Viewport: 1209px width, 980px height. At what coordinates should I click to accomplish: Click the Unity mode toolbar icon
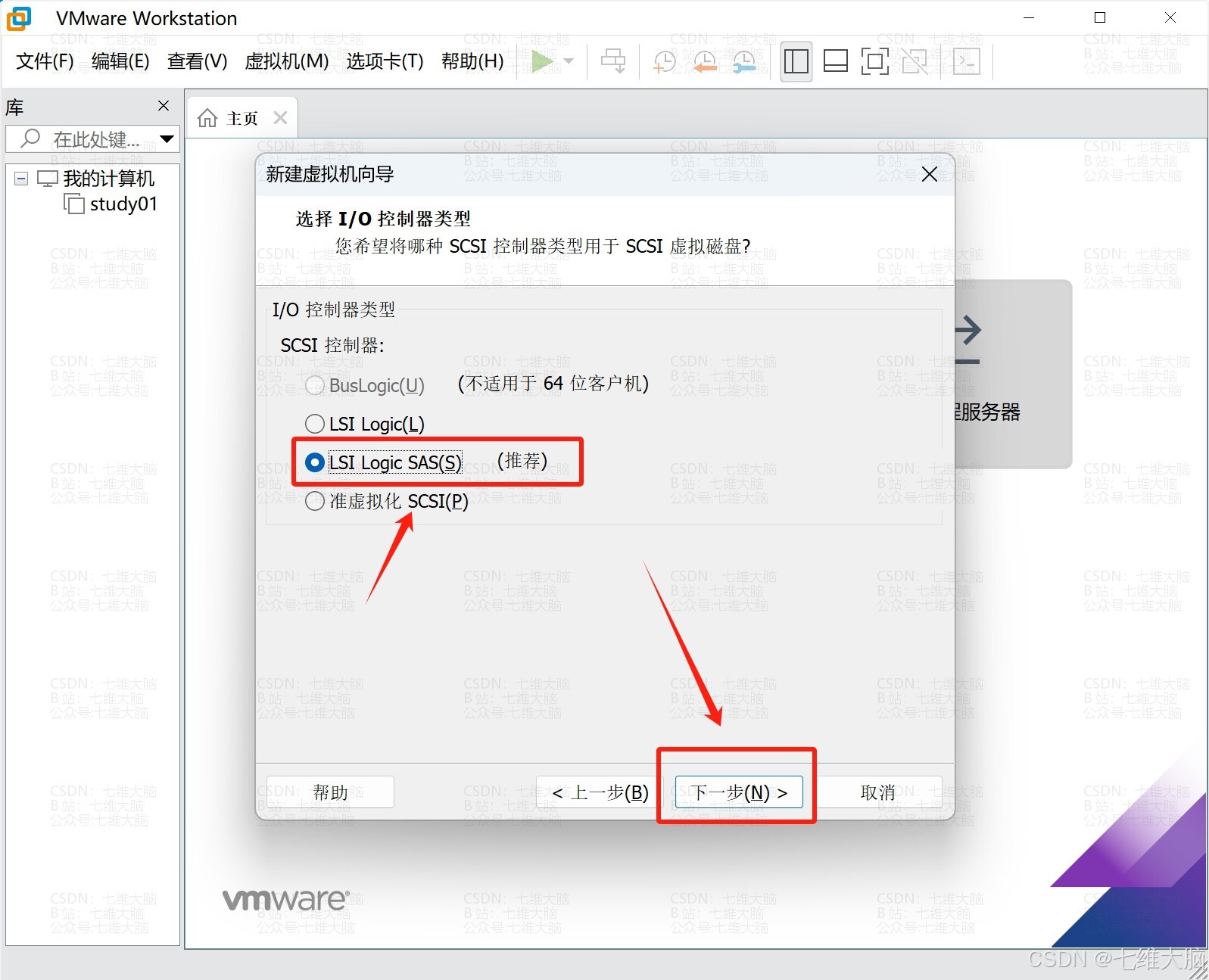[915, 61]
